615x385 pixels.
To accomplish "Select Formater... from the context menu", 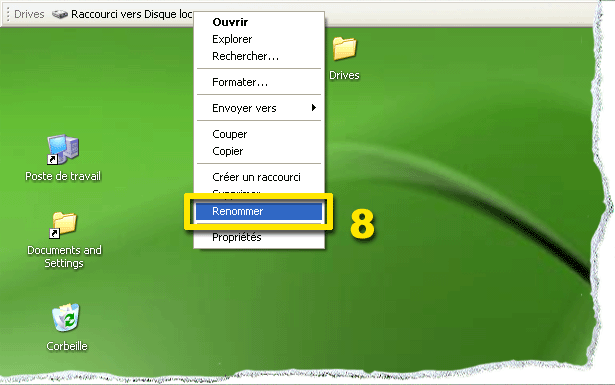I will [x=259, y=82].
